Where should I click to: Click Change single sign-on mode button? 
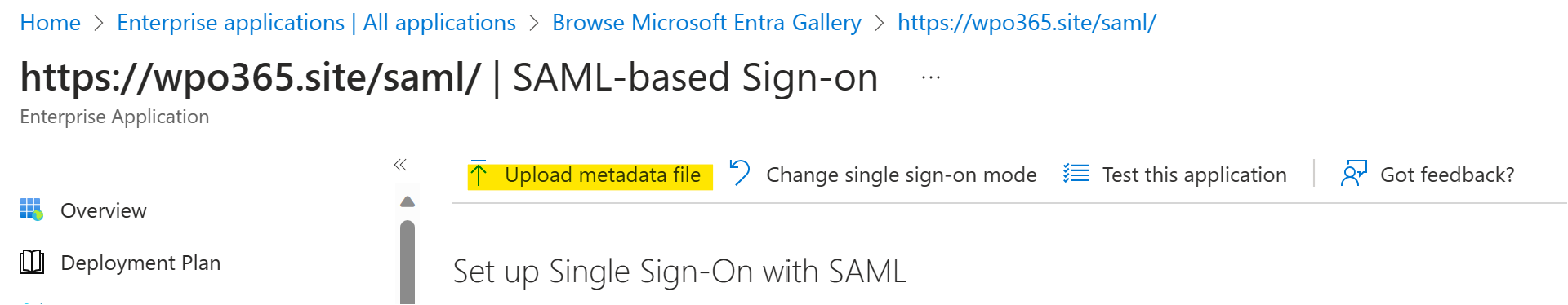pyautogui.click(x=883, y=175)
